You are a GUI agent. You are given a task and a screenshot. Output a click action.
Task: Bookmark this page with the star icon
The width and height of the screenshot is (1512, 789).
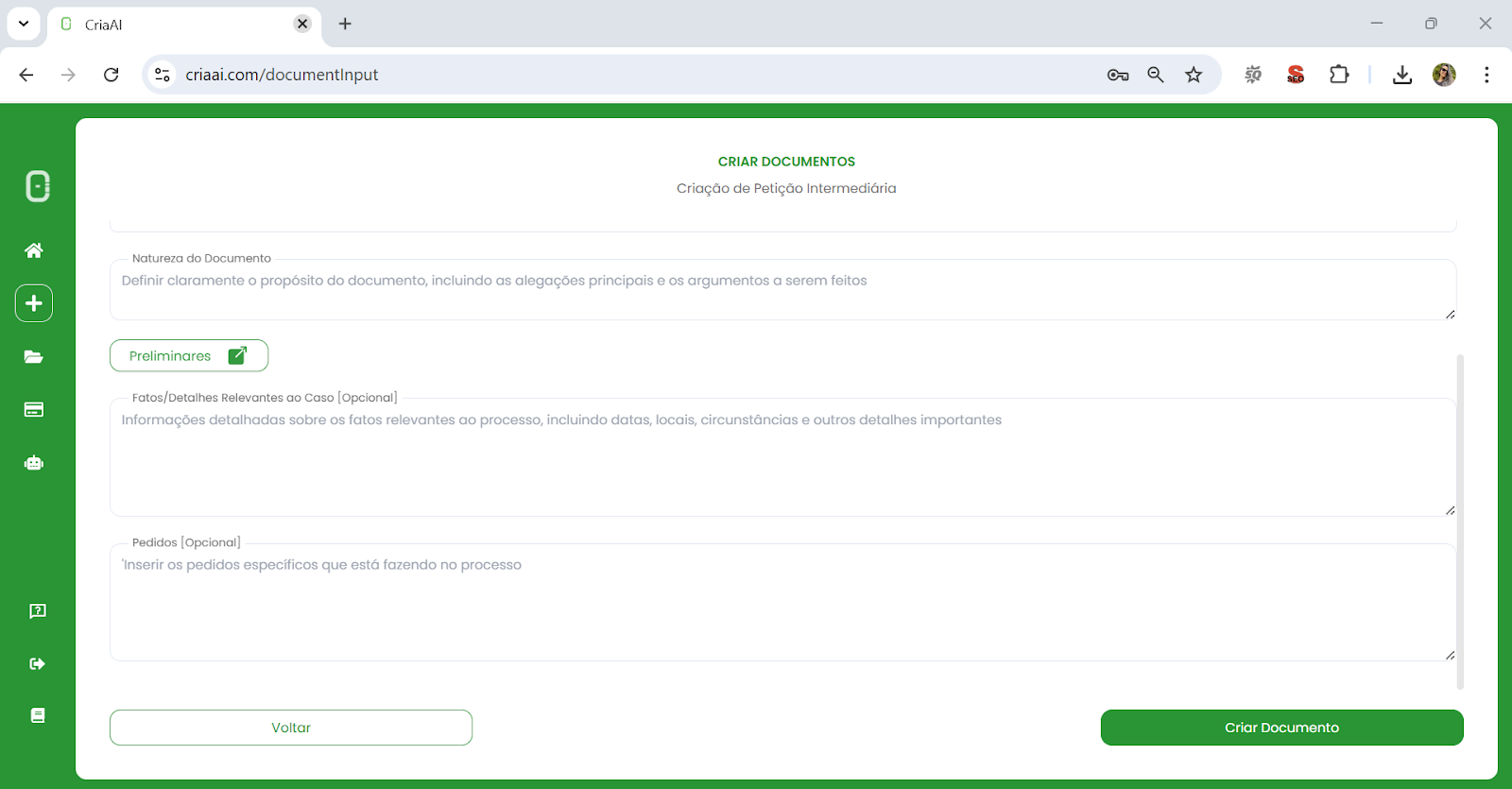coord(1194,75)
